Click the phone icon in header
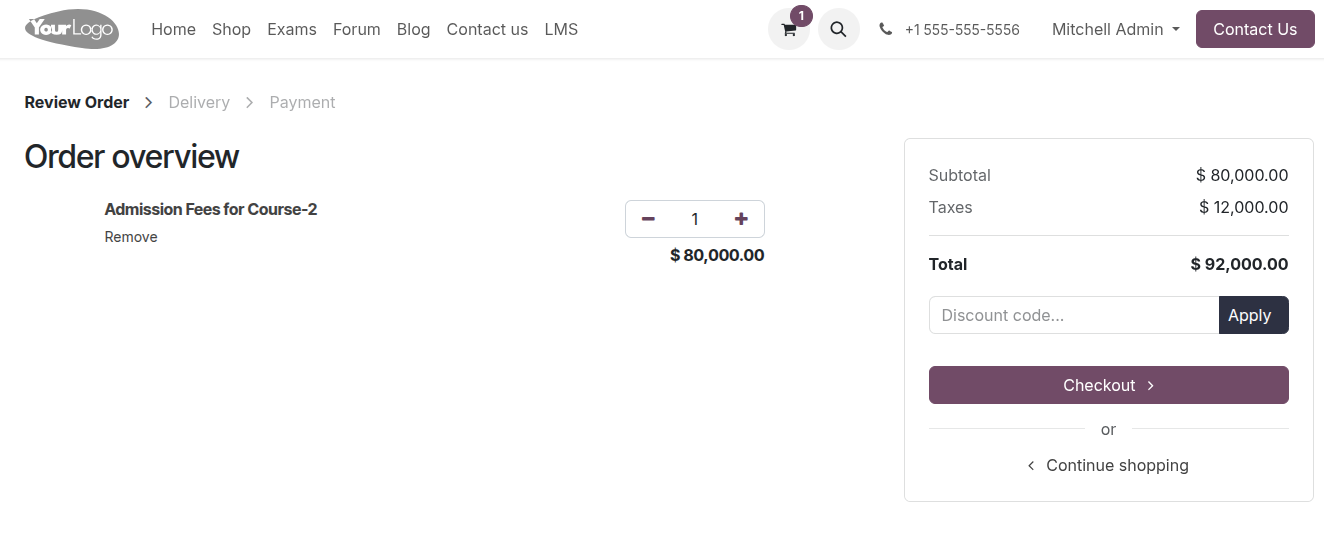The image size is (1324, 534). pos(886,30)
